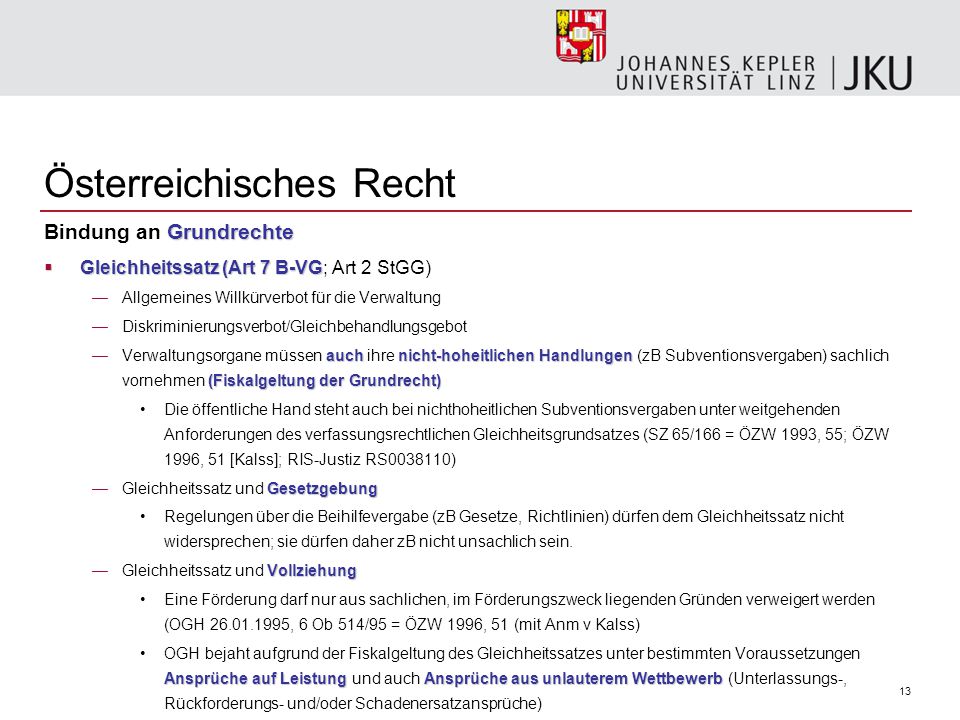
Task: Click 'Gleichheitssatz (Art 7 B-VG' heading
Action: point(201,268)
